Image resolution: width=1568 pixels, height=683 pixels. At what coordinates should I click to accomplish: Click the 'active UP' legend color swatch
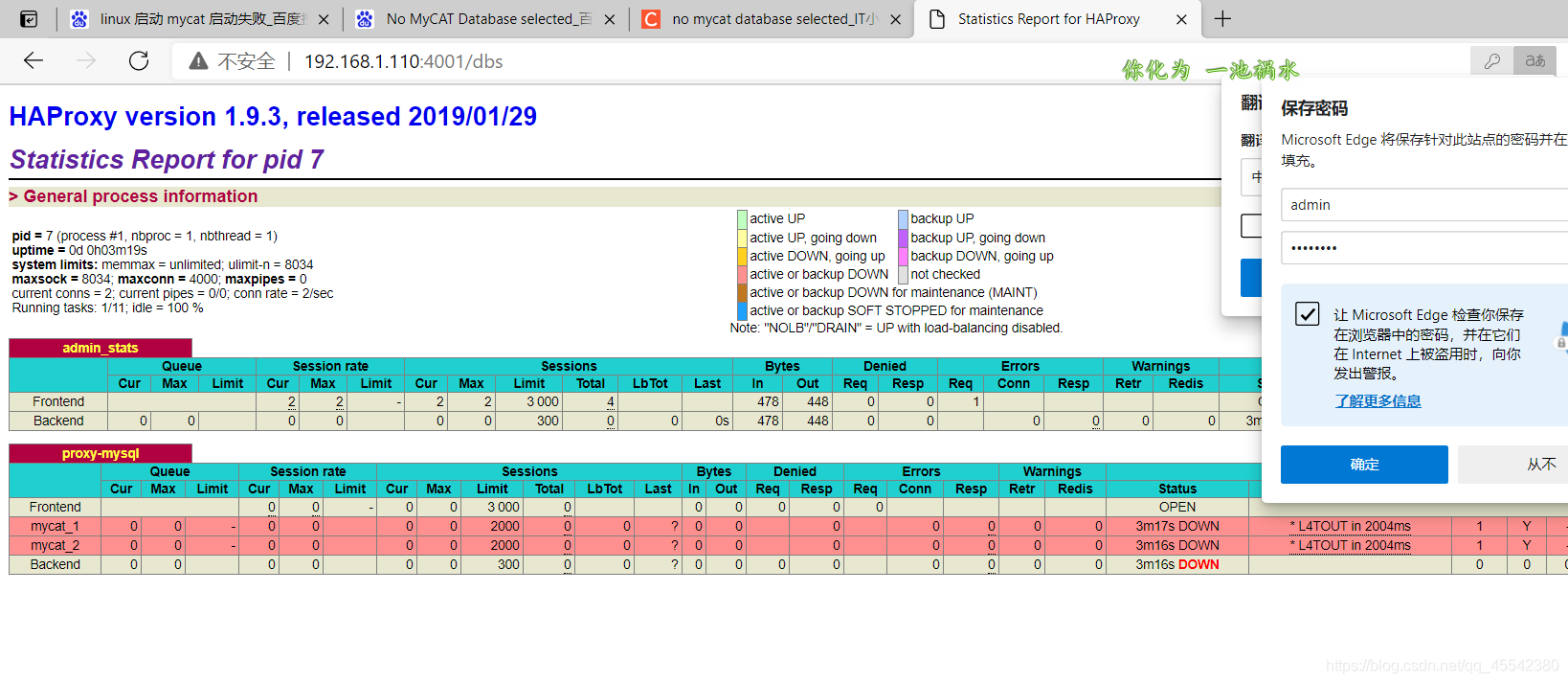tap(742, 219)
